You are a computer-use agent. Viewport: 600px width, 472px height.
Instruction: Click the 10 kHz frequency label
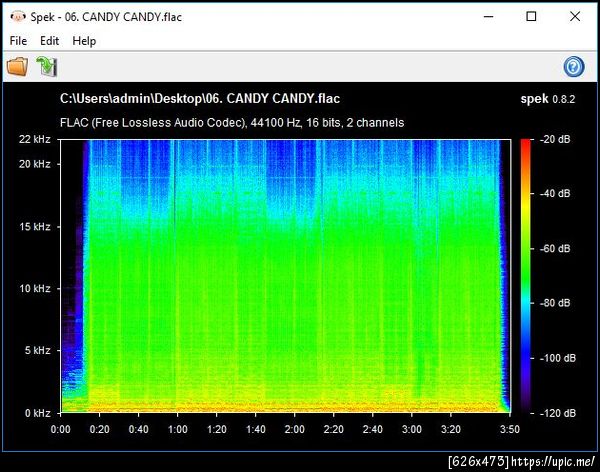(x=35, y=288)
